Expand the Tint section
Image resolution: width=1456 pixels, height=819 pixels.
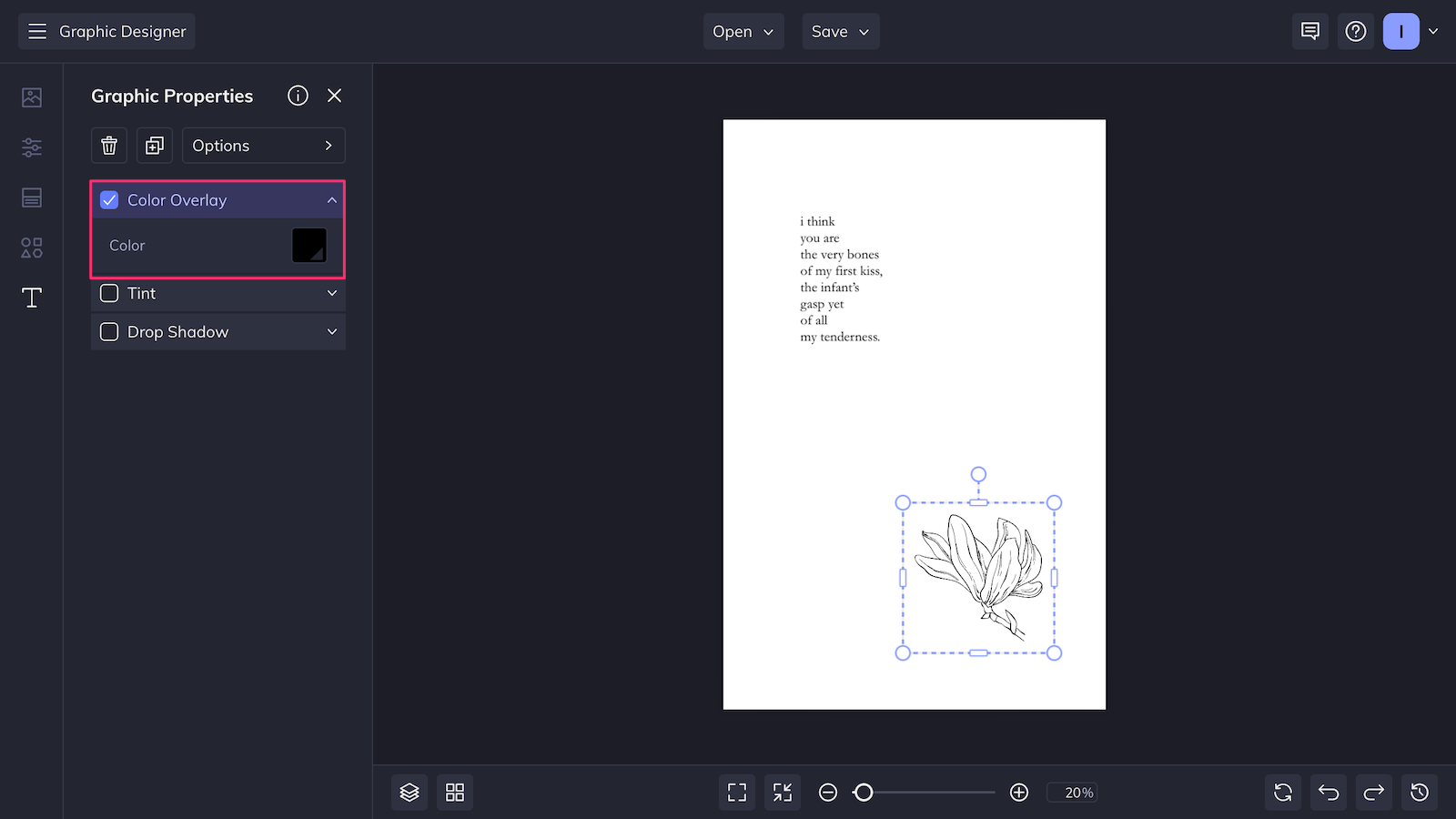332,293
